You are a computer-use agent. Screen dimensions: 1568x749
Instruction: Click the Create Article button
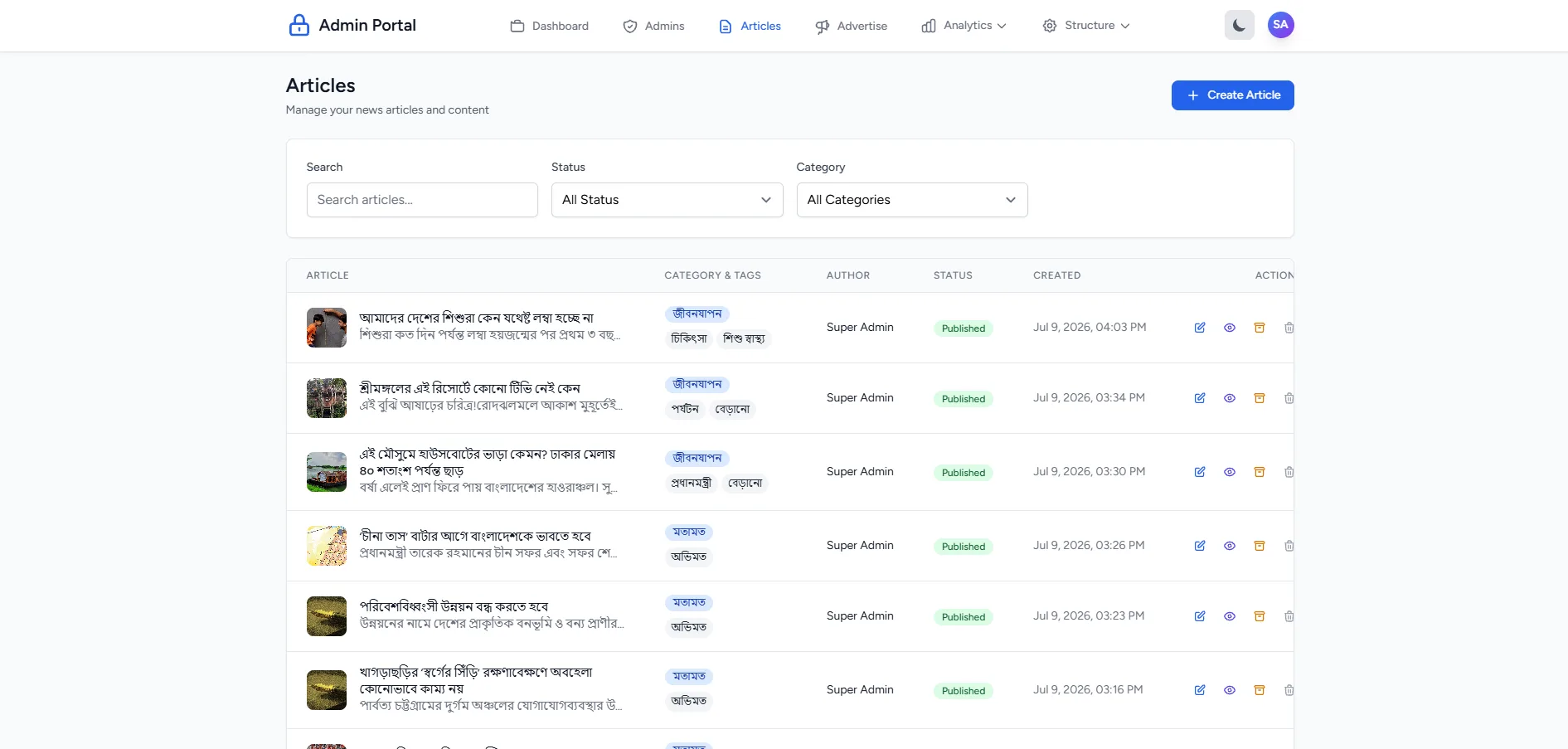(x=1232, y=95)
